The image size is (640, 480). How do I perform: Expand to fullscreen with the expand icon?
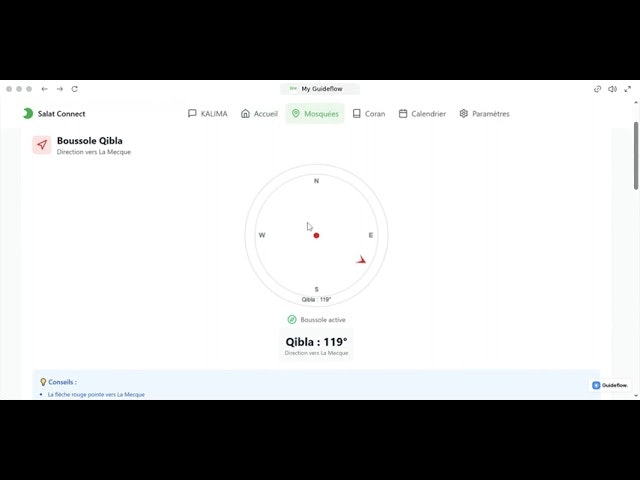click(627, 89)
